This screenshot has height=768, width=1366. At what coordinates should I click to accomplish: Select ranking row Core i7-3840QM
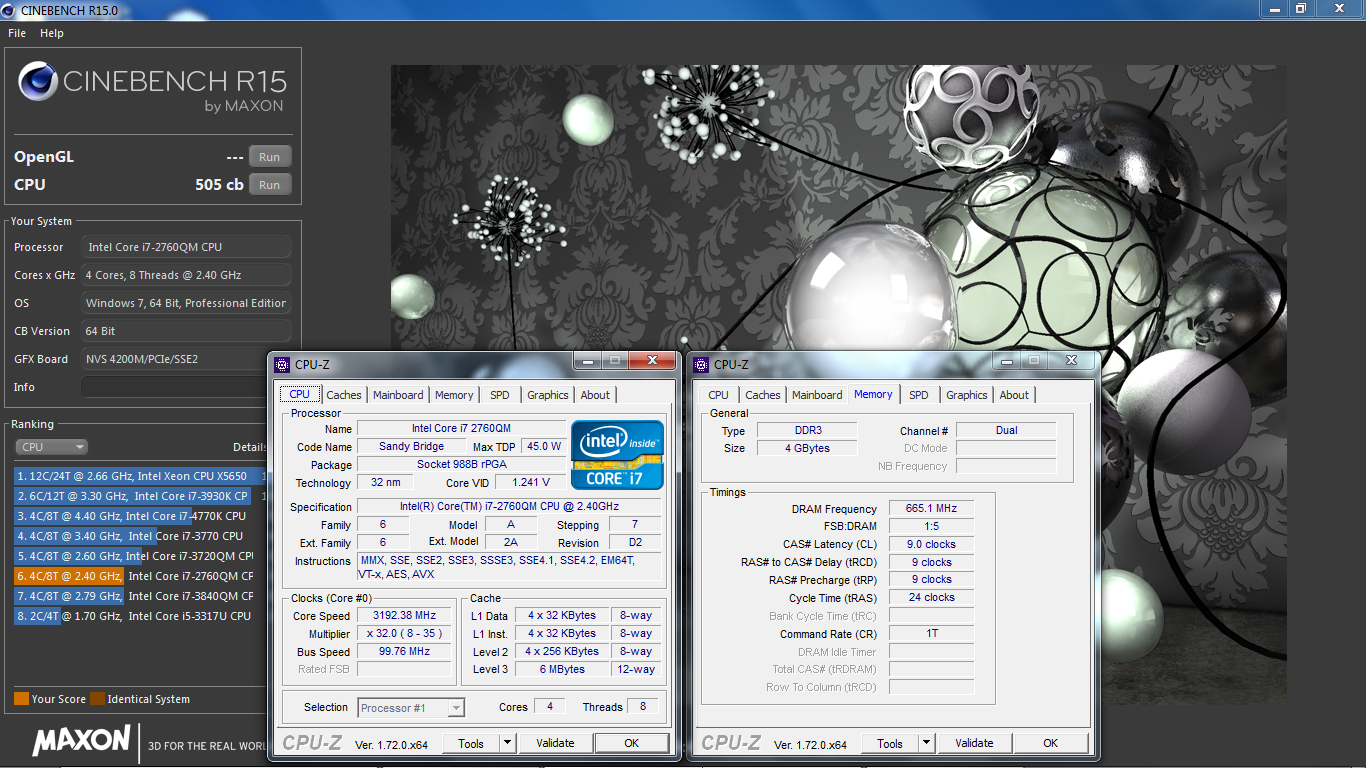pyautogui.click(x=140, y=596)
